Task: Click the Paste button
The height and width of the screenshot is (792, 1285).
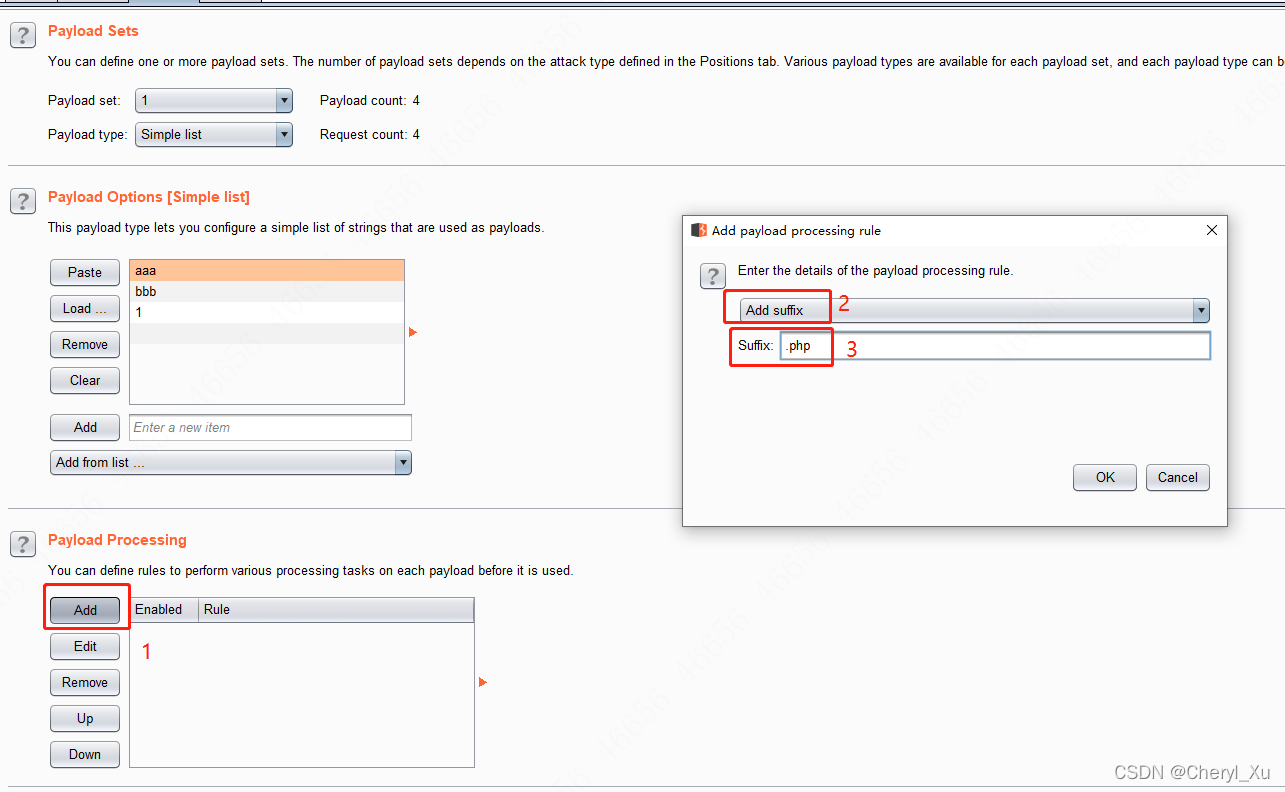Action: pyautogui.click(x=85, y=272)
